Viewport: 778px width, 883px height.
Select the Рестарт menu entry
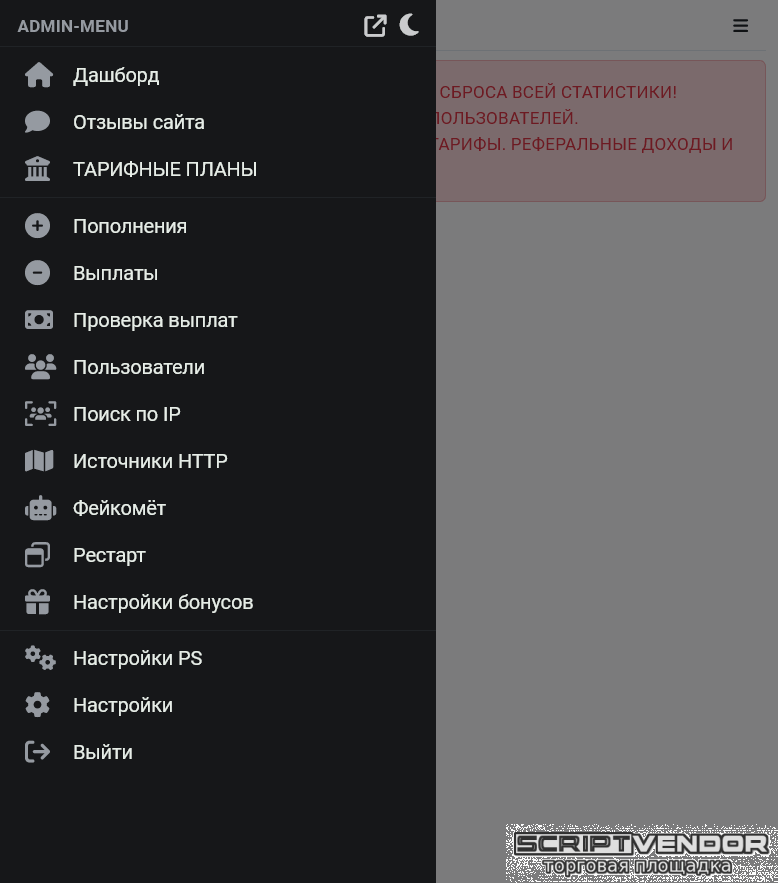(109, 555)
